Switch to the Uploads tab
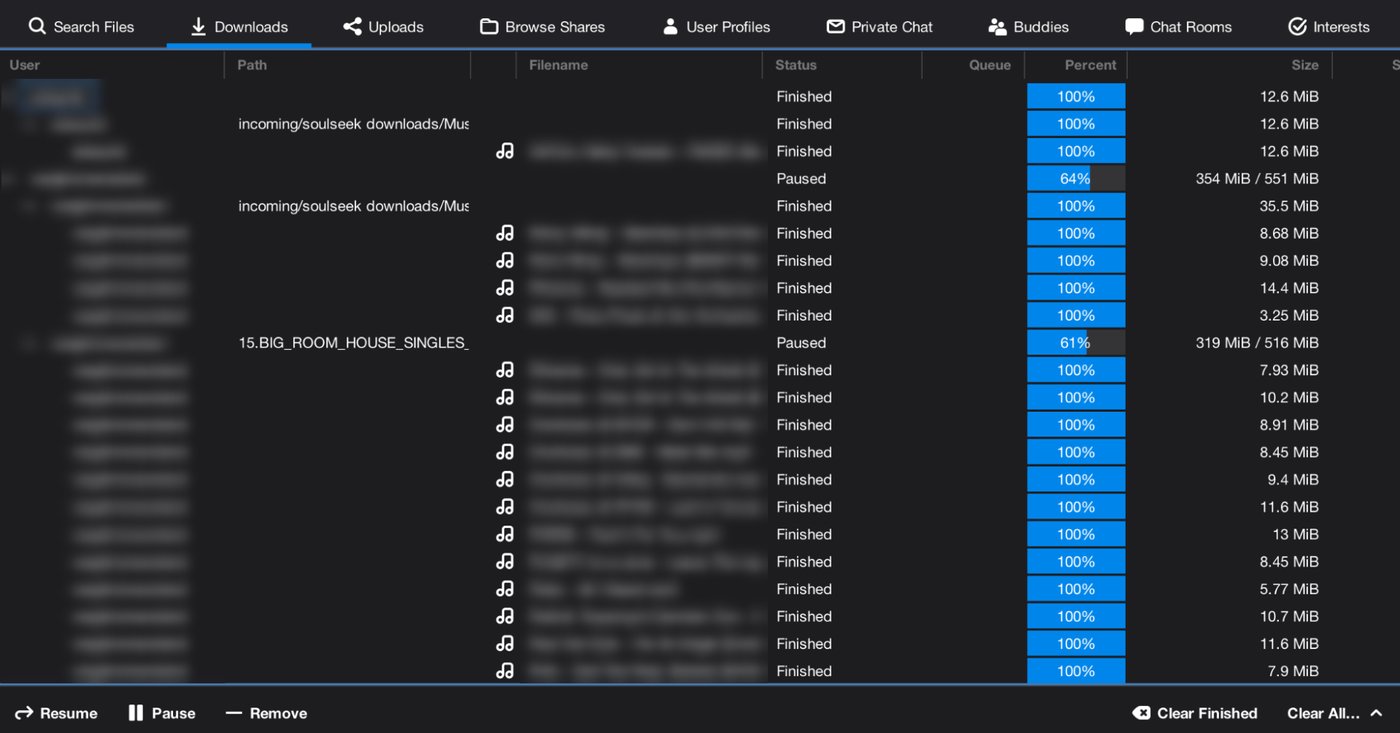 383,27
